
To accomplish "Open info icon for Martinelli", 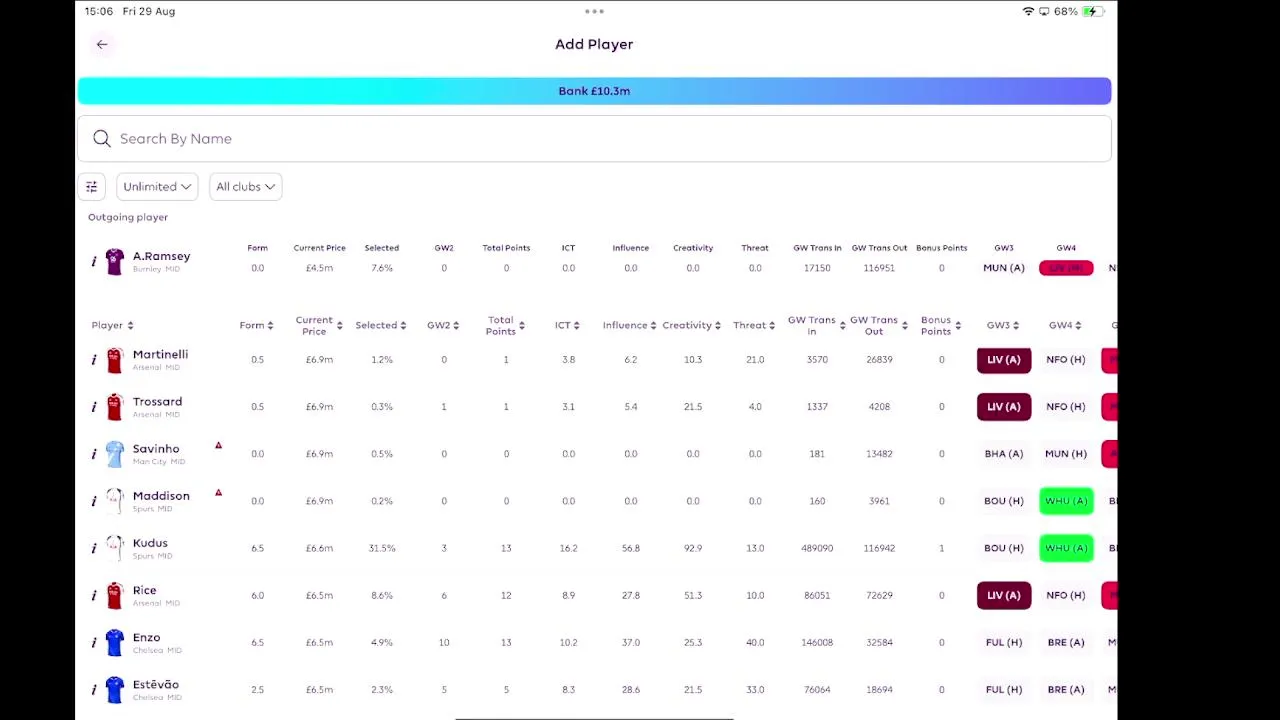I will tap(94, 360).
